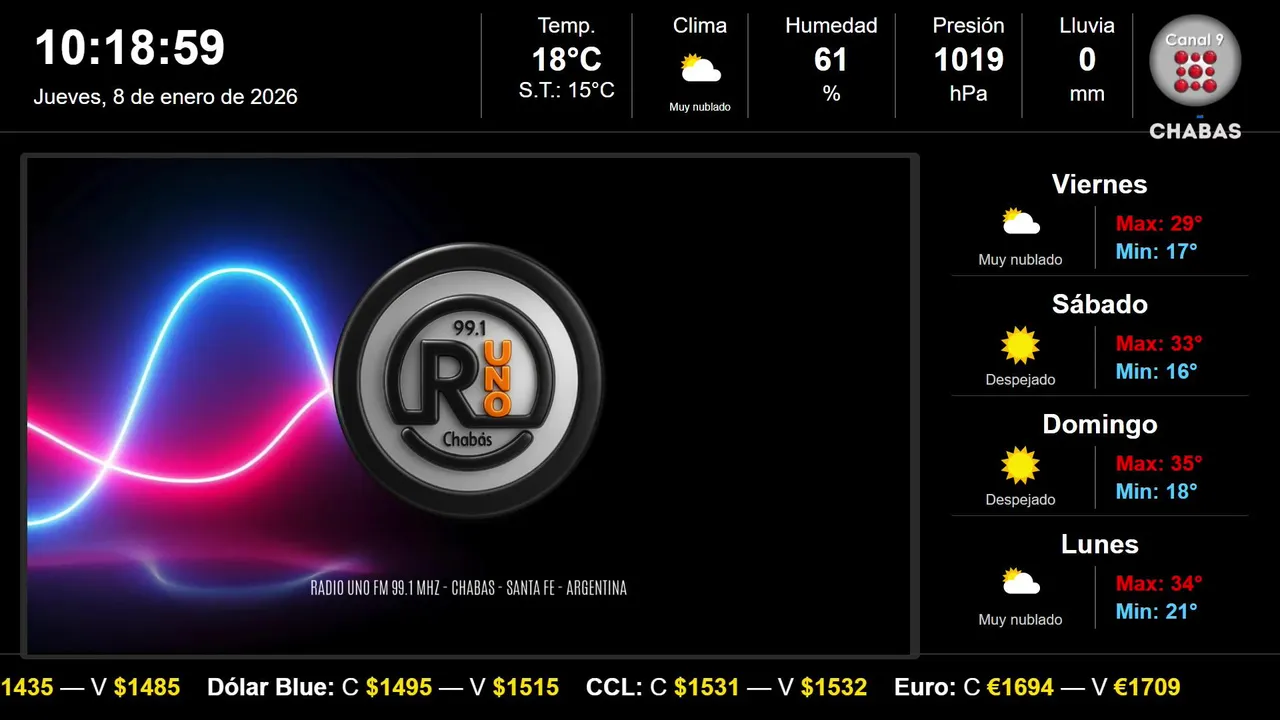
Task: Click the Sábado sun icon
Action: [1021, 345]
